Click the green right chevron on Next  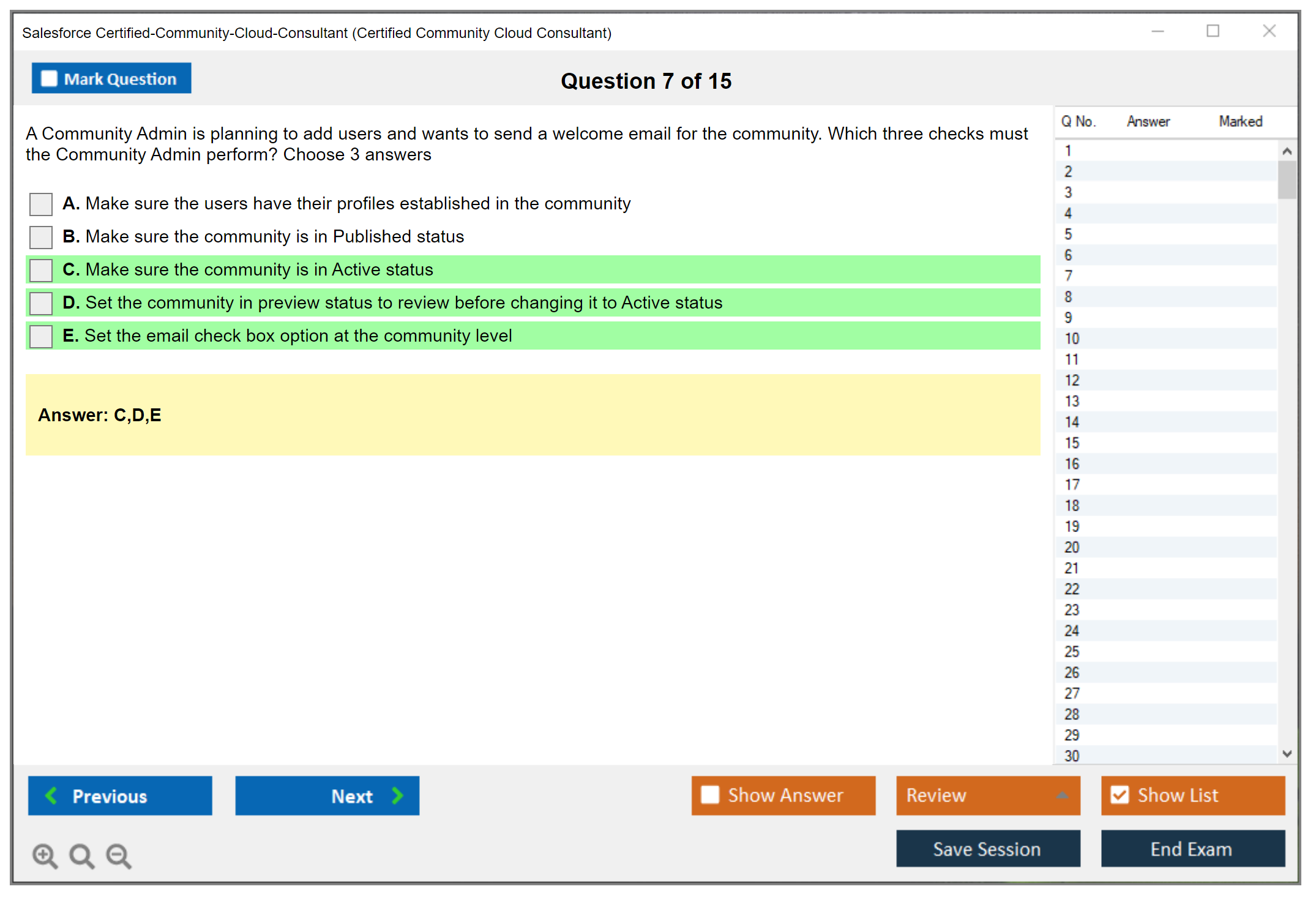(x=397, y=795)
